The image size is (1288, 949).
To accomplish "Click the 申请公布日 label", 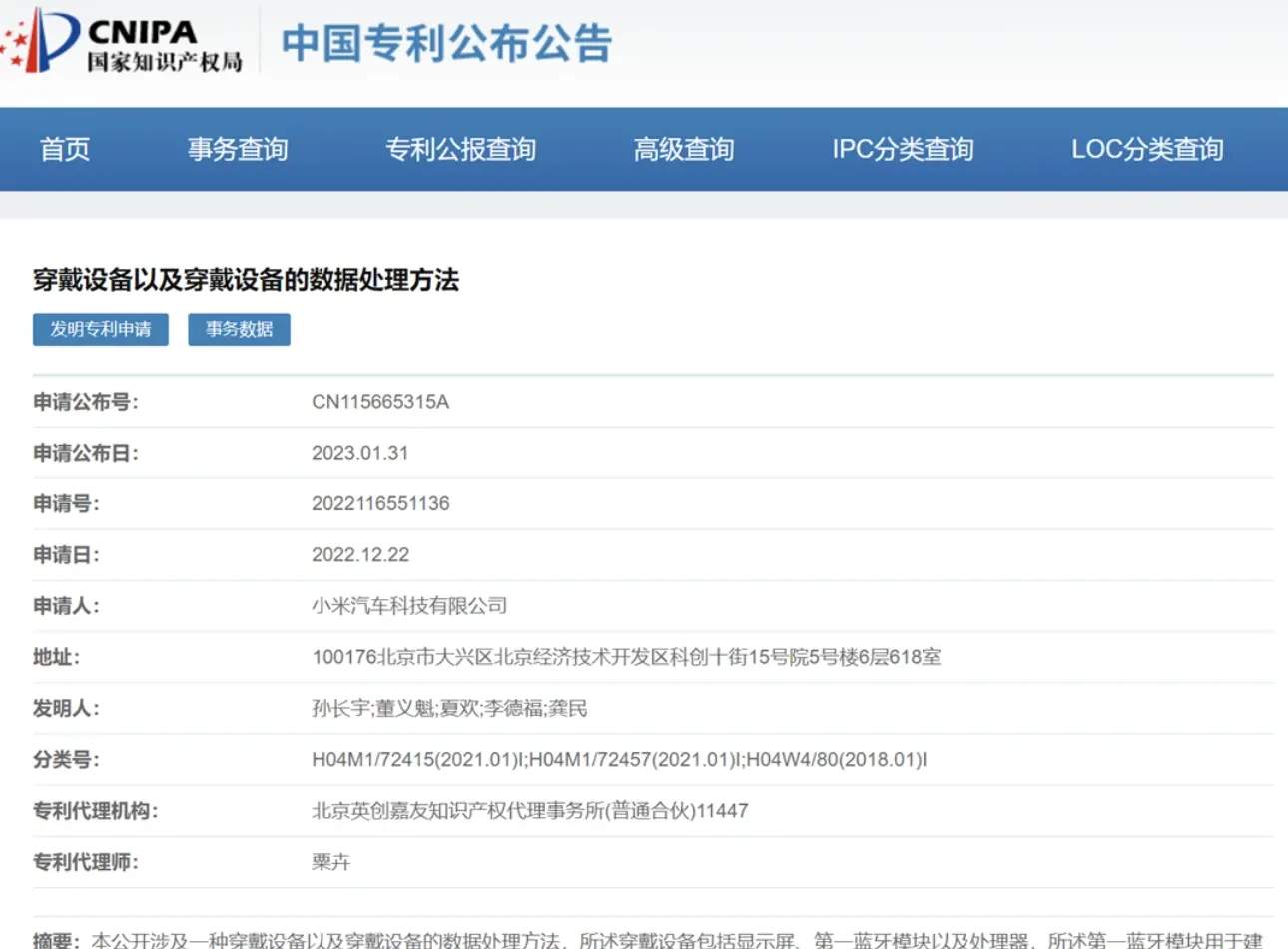I will pyautogui.click(x=86, y=453).
